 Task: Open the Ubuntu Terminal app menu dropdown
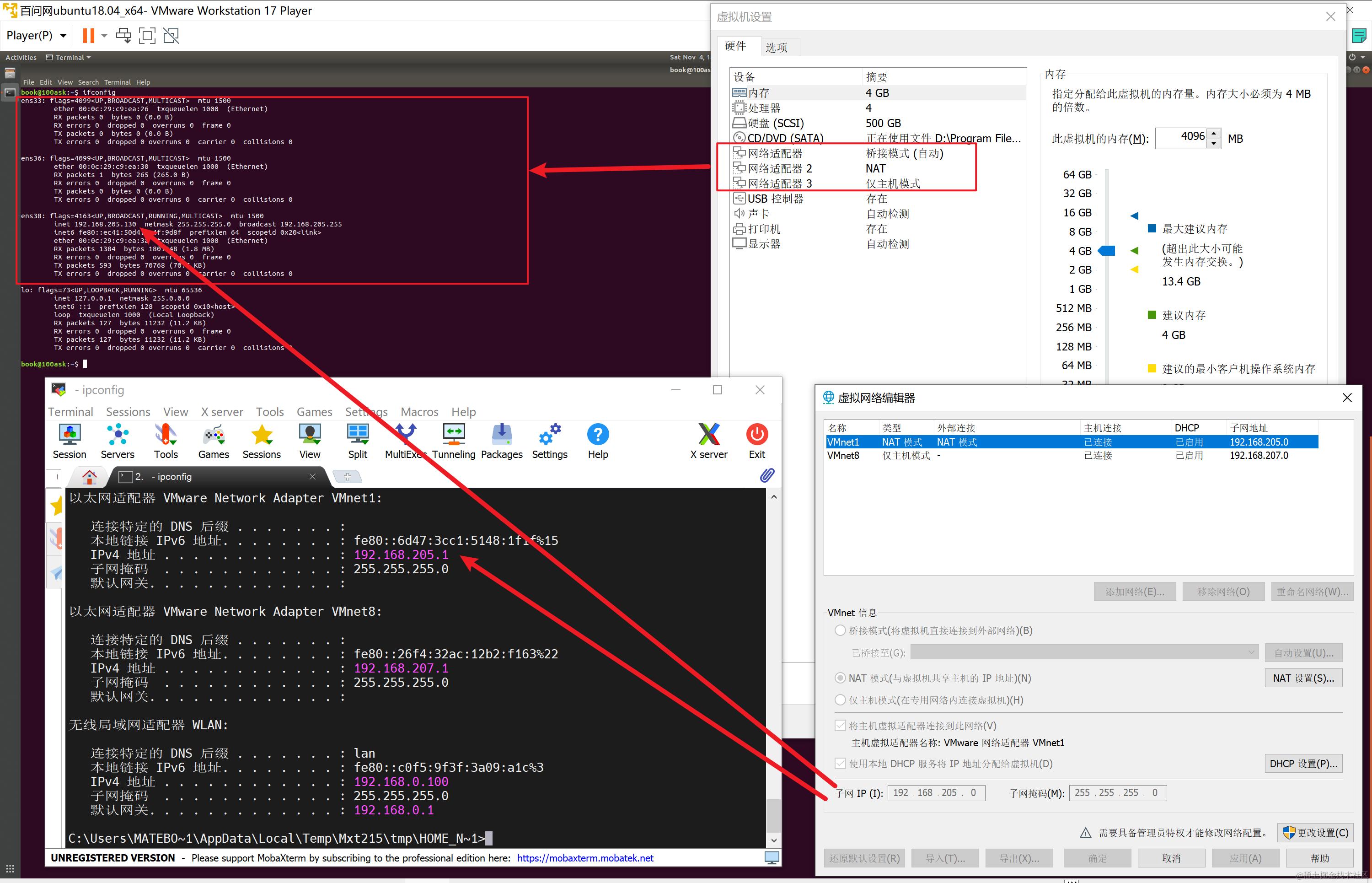coord(69,57)
